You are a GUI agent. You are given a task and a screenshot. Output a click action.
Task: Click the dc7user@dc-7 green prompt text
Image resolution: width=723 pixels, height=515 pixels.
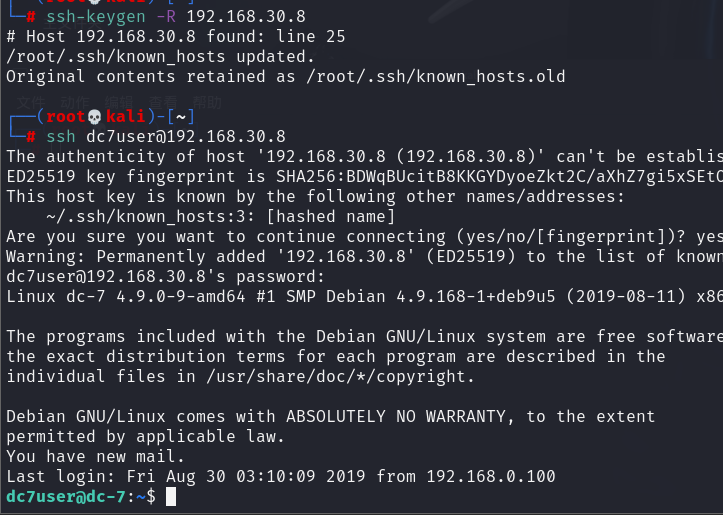pos(66,497)
